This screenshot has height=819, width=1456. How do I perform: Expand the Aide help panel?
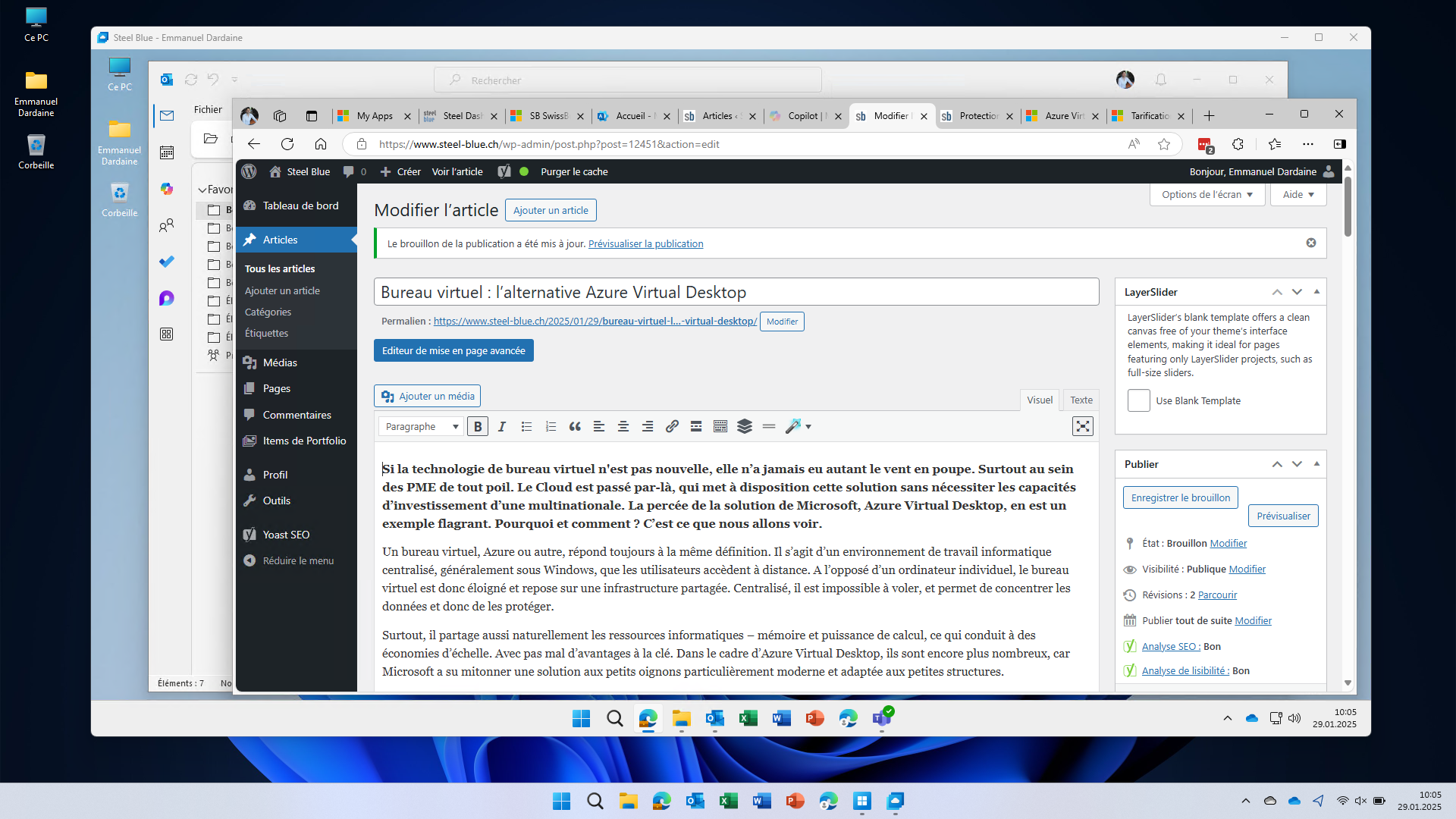pos(1298,195)
